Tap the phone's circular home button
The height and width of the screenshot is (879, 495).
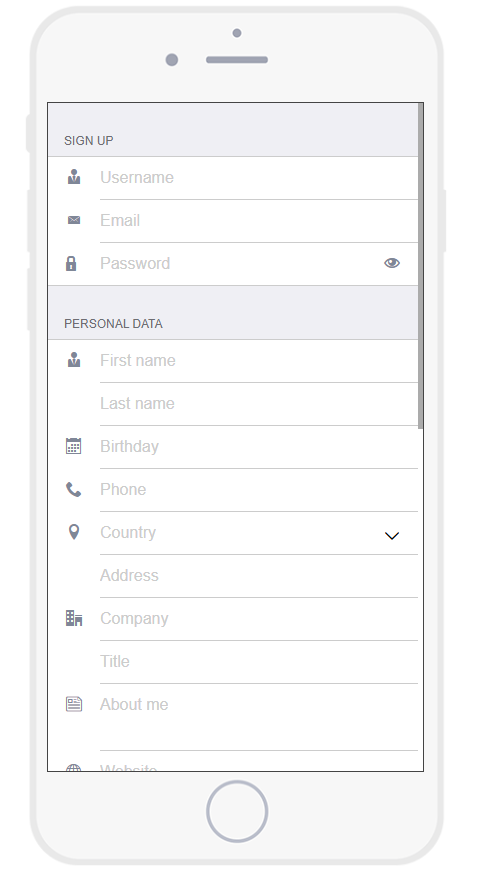pyautogui.click(x=237, y=811)
